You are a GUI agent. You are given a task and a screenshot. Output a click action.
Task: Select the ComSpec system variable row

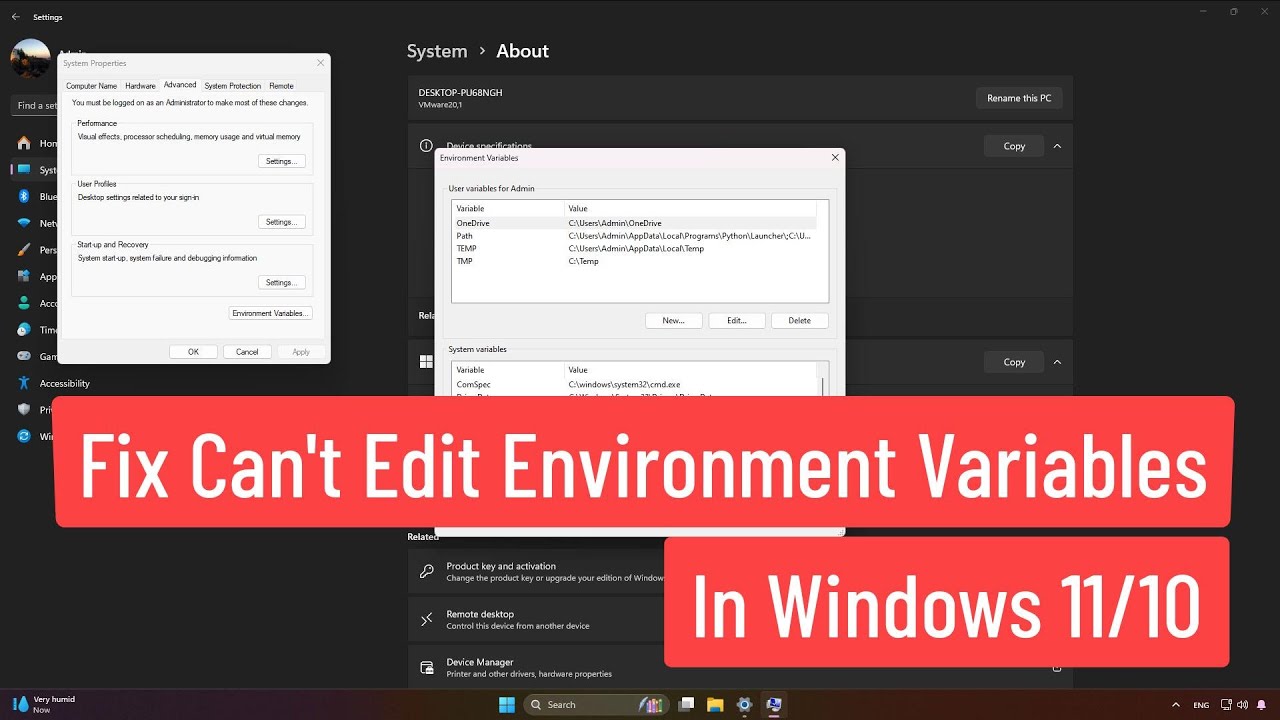(x=634, y=384)
